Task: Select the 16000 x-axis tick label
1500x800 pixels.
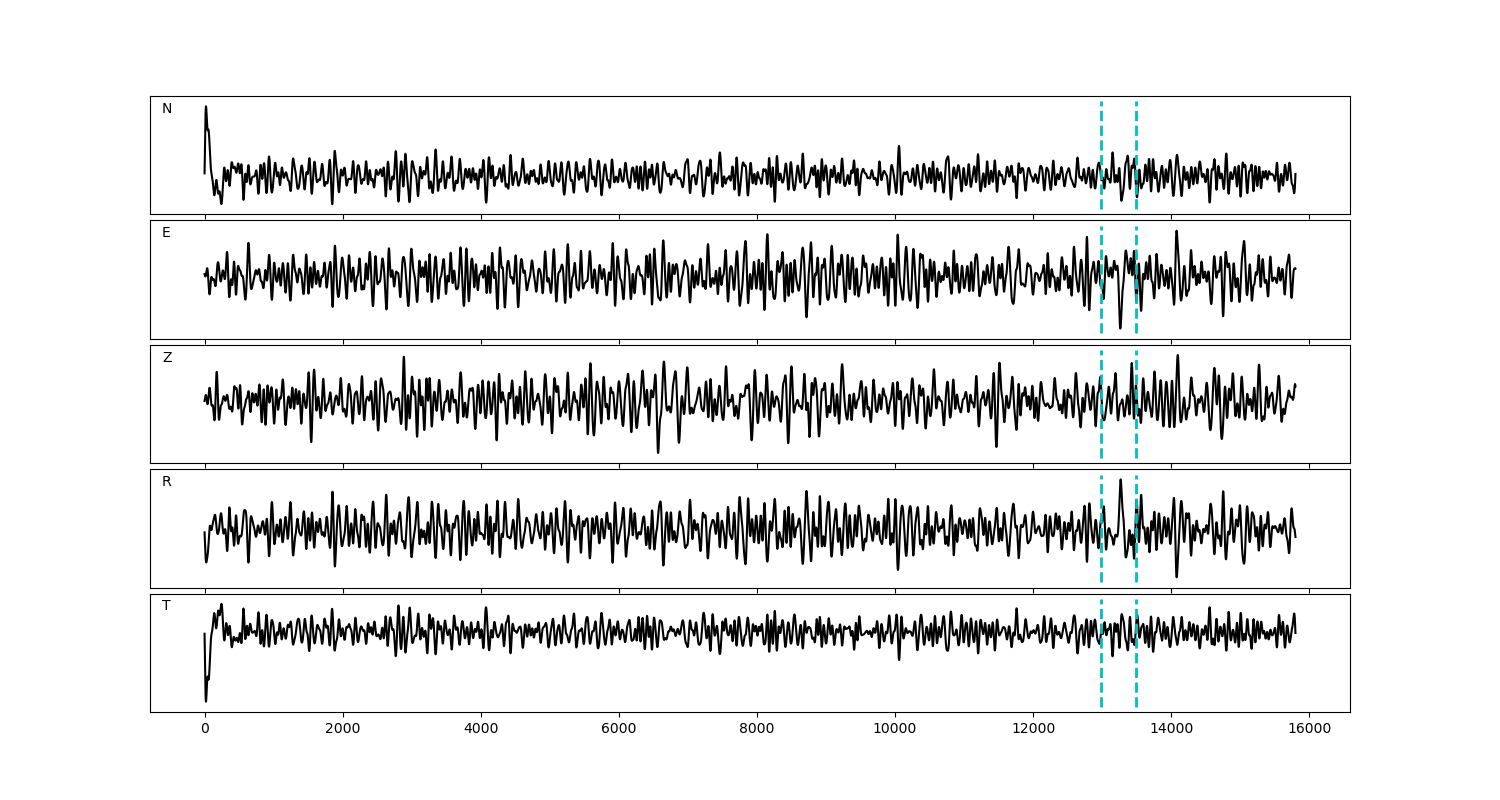Action: pos(1309,730)
